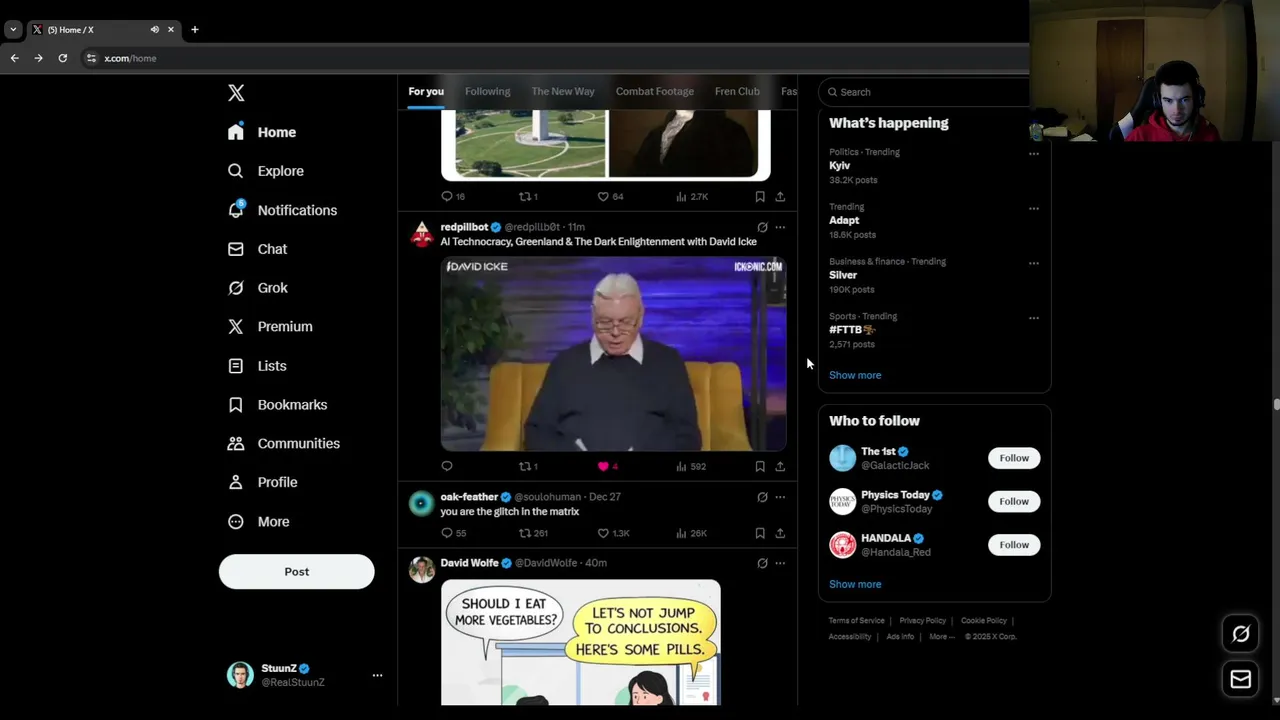This screenshot has height=720, width=1280.
Task: Follow The 1st account
Action: click(1014, 458)
